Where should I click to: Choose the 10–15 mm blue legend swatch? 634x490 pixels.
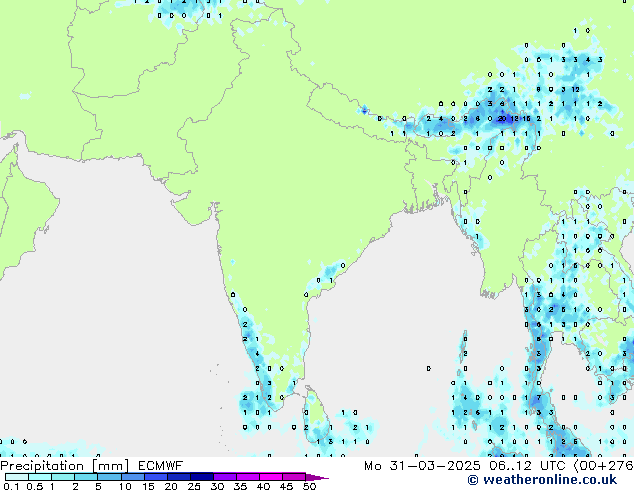point(132,477)
